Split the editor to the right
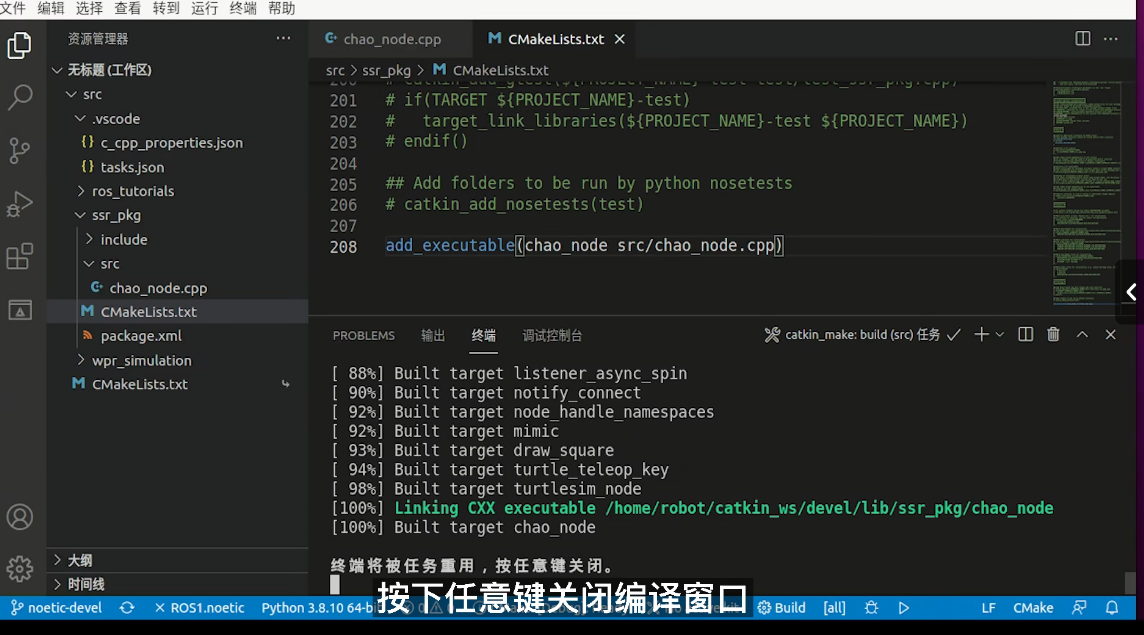Image resolution: width=1144 pixels, height=635 pixels. click(x=1083, y=39)
